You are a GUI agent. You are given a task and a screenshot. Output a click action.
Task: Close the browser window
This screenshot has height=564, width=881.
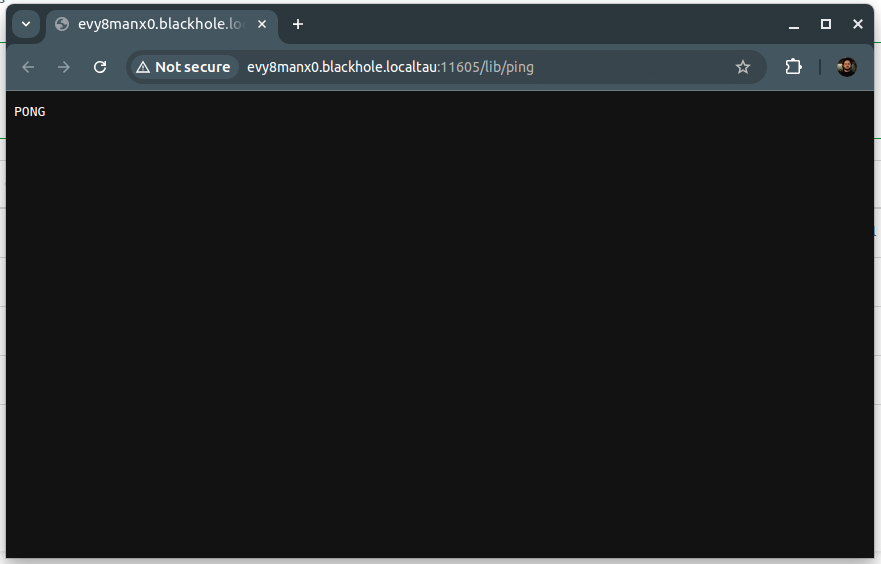[x=858, y=24]
